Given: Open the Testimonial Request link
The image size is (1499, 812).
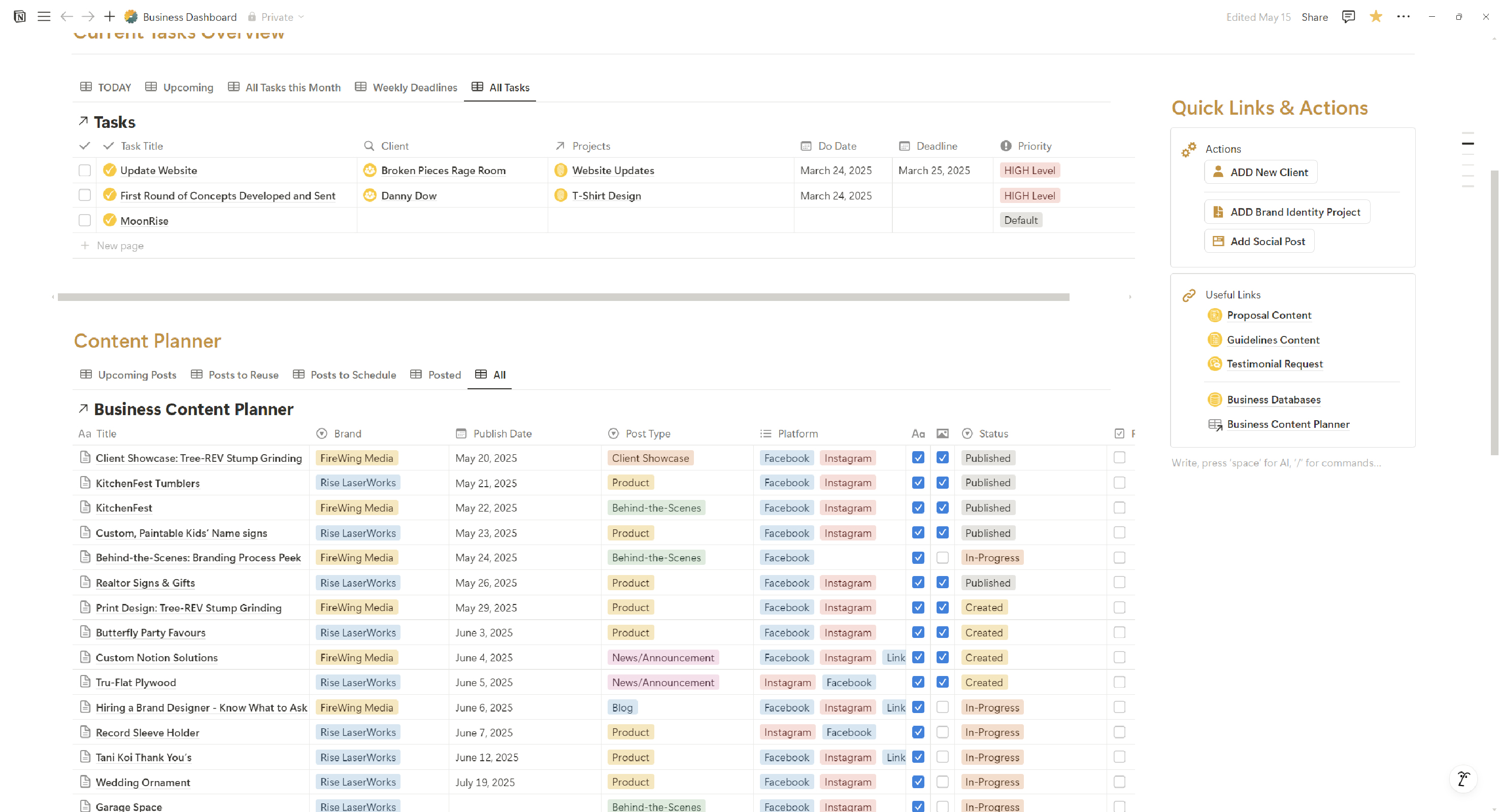Looking at the screenshot, I should [x=1275, y=364].
